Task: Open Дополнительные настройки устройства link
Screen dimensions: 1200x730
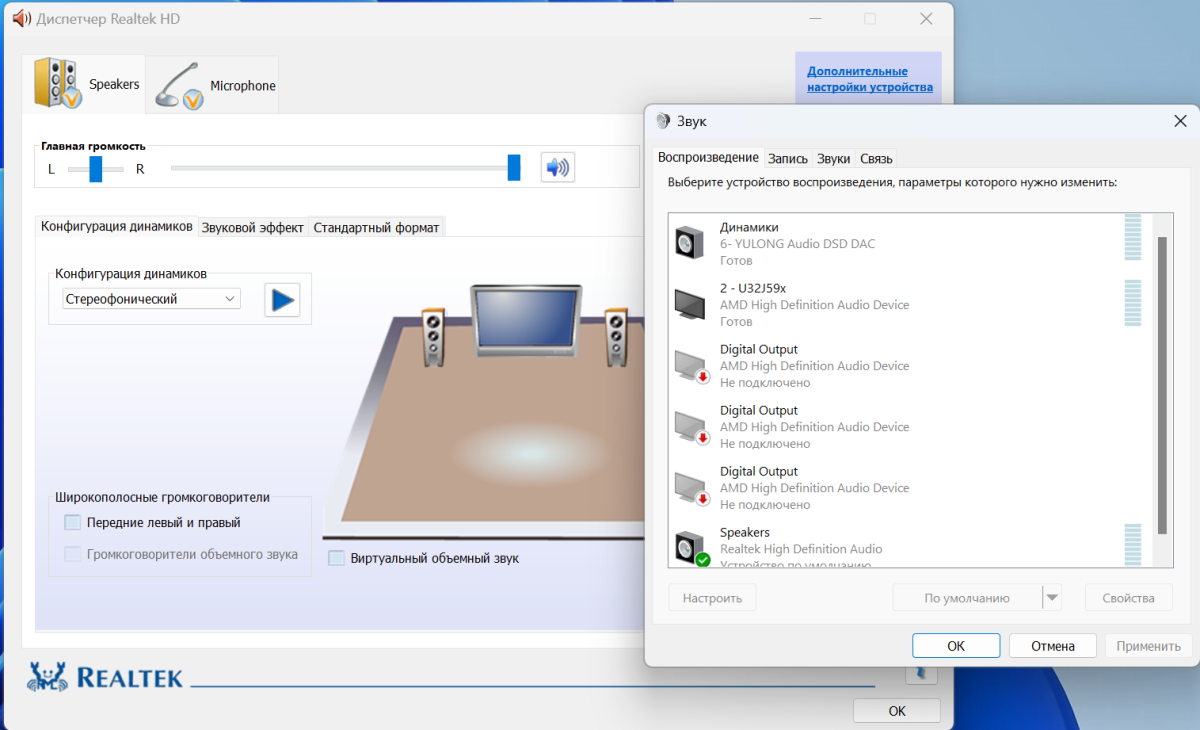Action: tap(870, 79)
